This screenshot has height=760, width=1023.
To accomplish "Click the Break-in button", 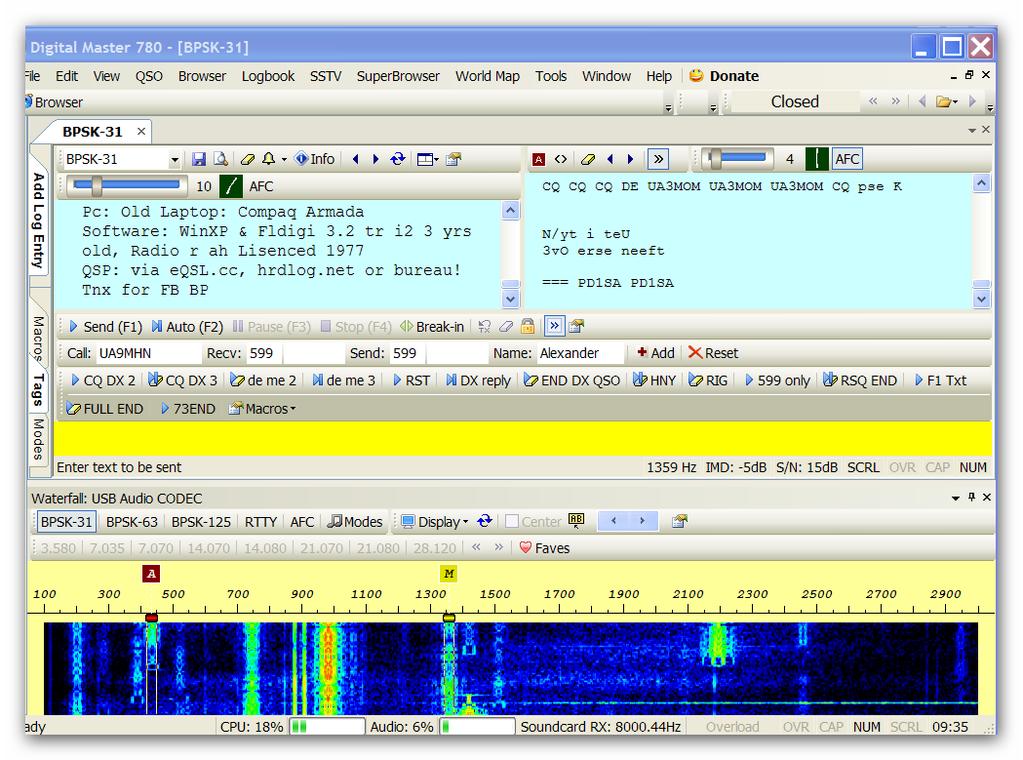I will click(433, 327).
